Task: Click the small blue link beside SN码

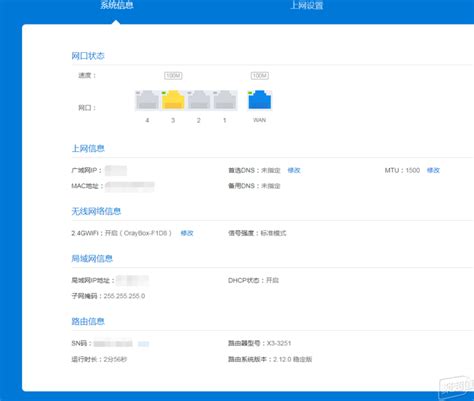Action: click(x=143, y=344)
